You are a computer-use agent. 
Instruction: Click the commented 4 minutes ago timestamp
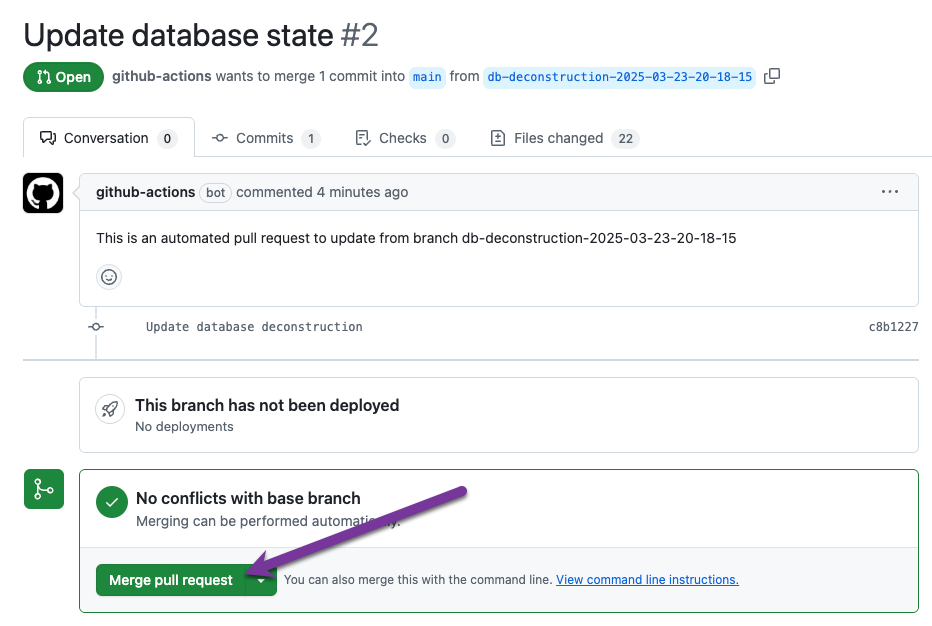pos(322,192)
